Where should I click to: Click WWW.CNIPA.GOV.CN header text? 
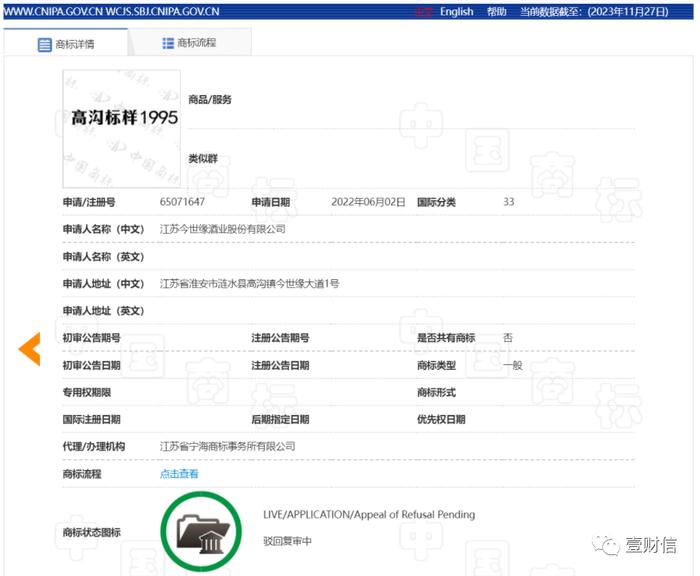coord(53,12)
